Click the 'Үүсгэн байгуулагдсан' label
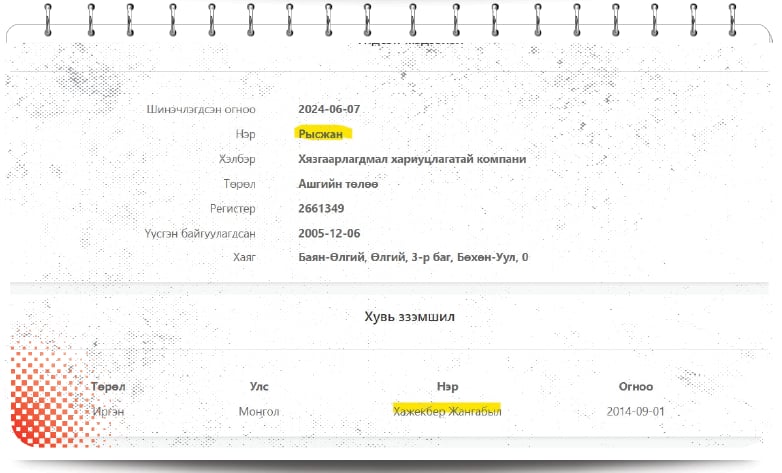 pos(200,234)
